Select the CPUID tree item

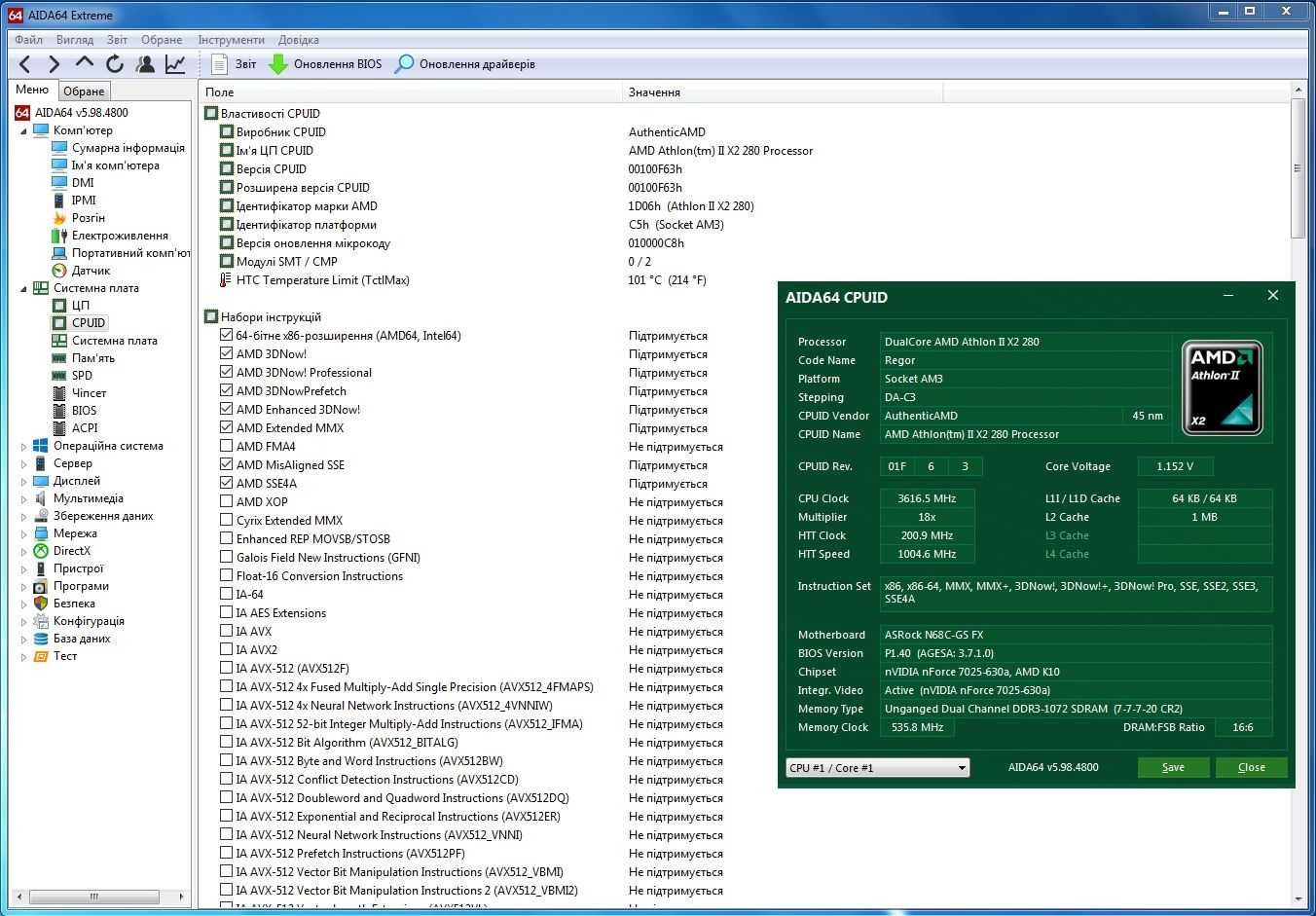(88, 323)
